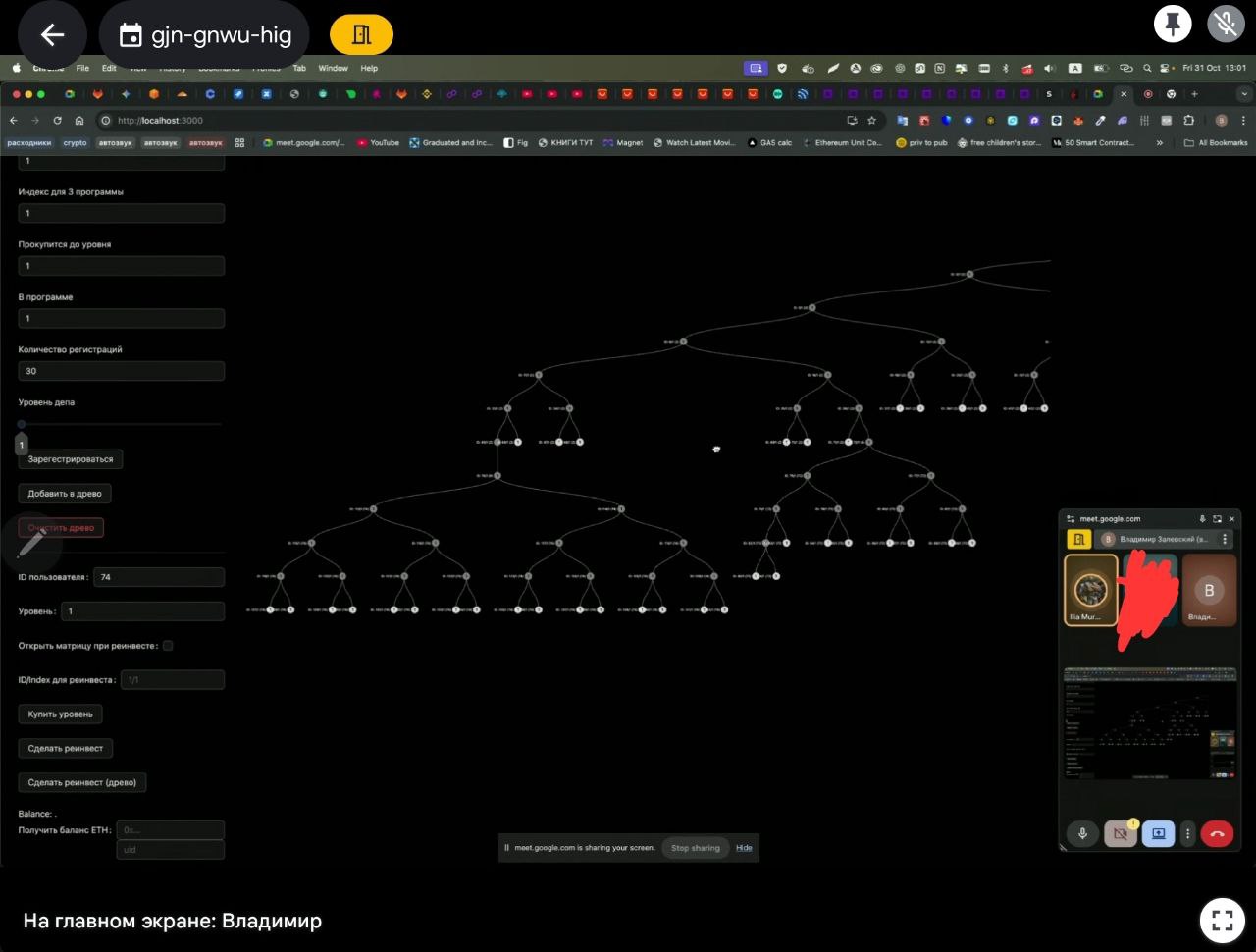Open the three-dot menu beside the present button

[x=1187, y=833]
